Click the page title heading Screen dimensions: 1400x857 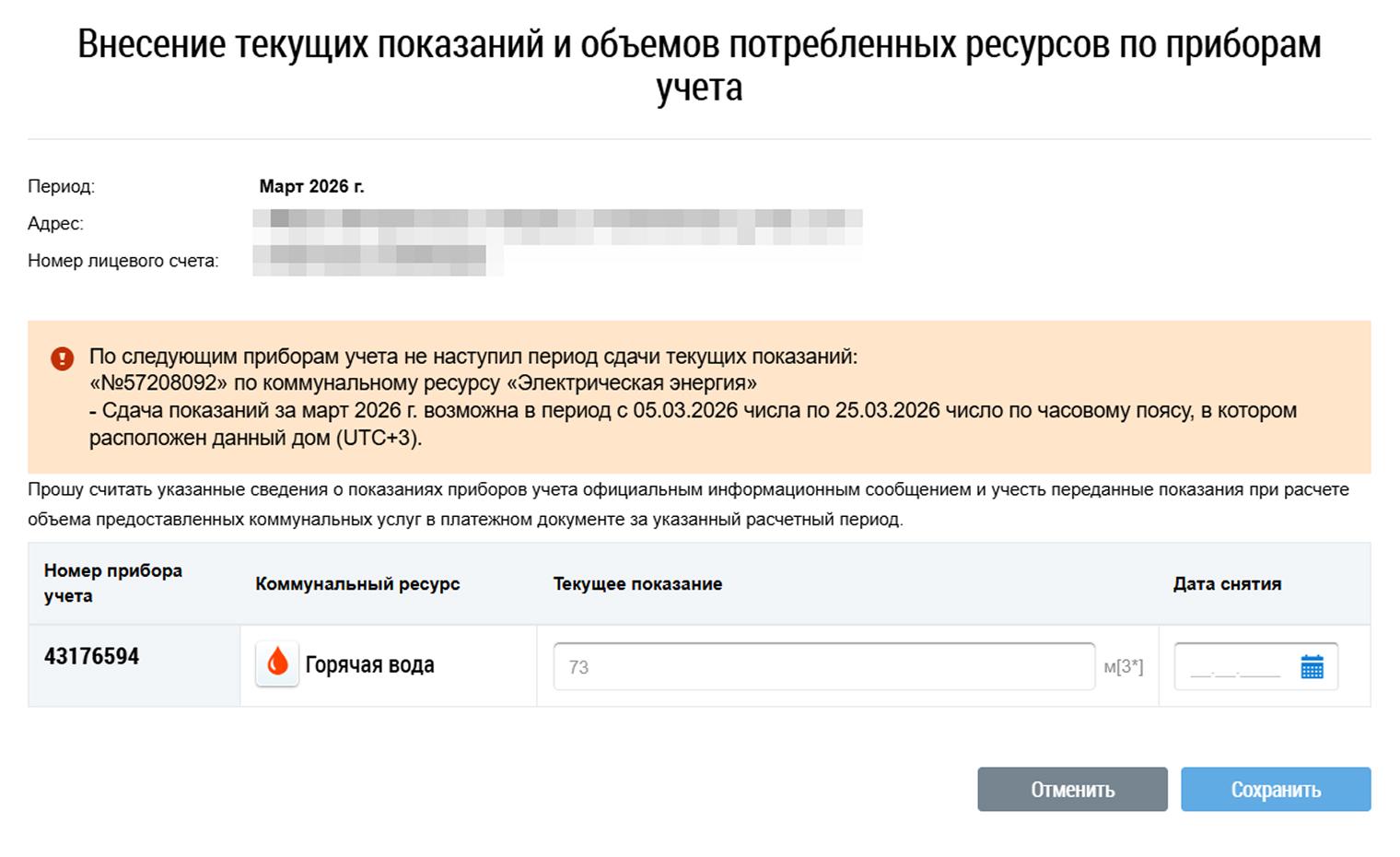(699, 65)
